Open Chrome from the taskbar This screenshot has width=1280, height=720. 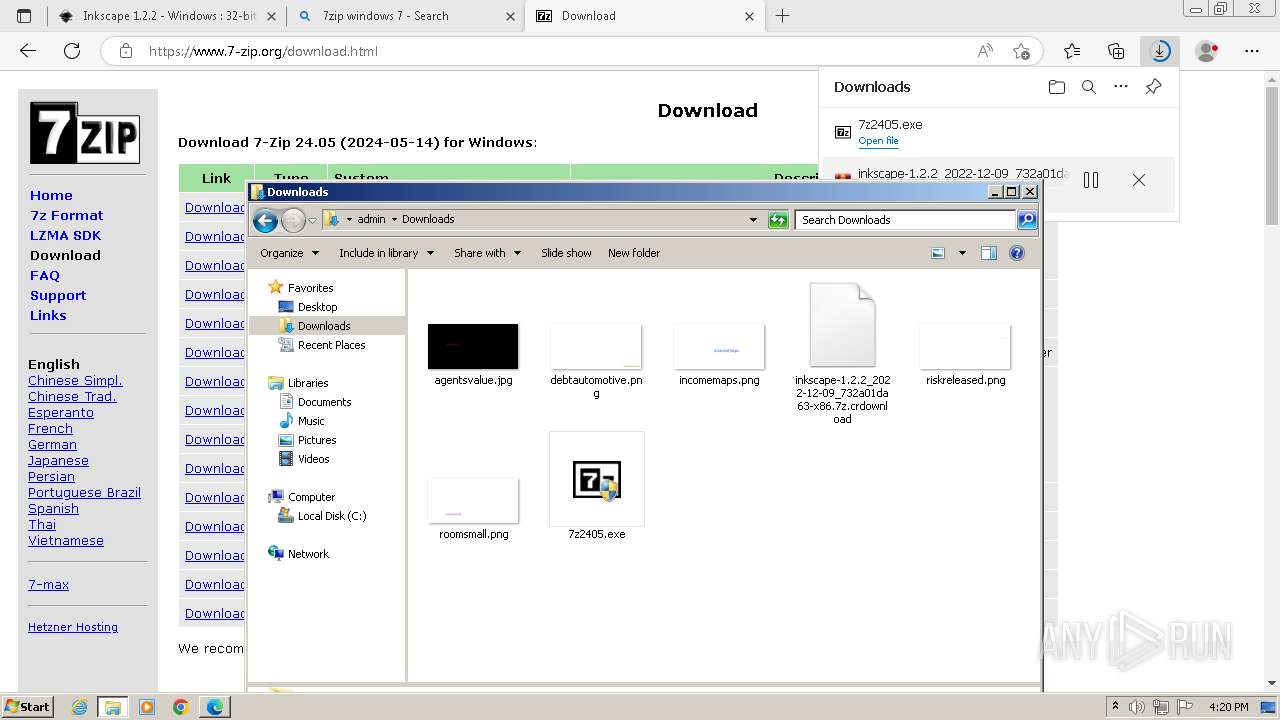pos(180,707)
